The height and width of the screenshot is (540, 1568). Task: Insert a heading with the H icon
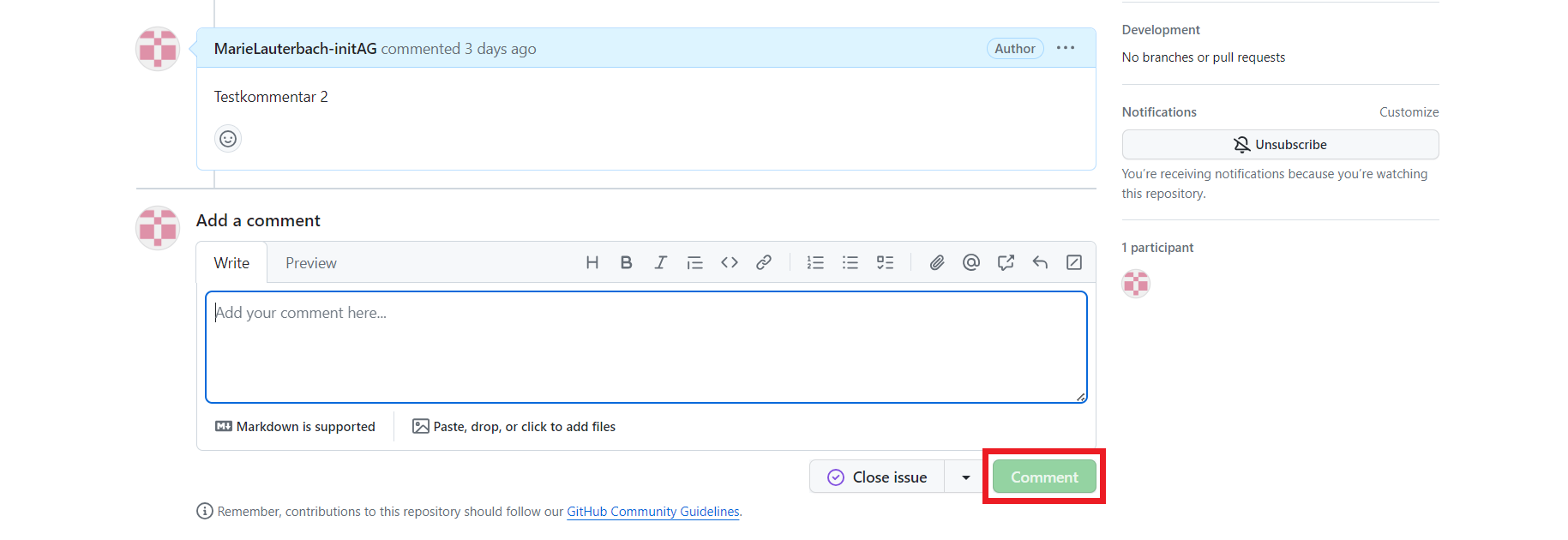coord(592,262)
